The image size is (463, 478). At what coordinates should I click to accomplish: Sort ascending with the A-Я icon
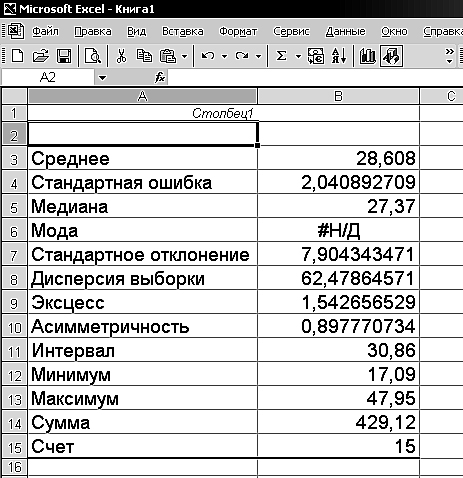(339, 56)
